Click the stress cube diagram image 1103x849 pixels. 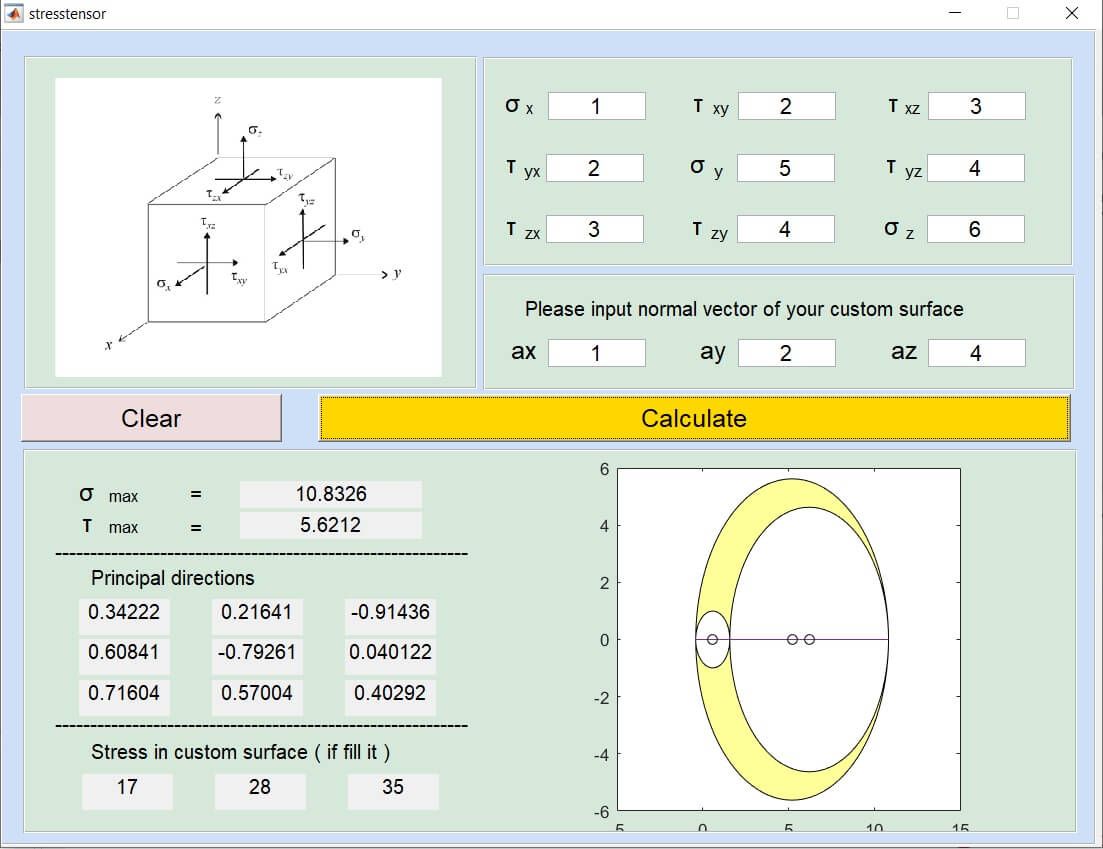point(248,227)
